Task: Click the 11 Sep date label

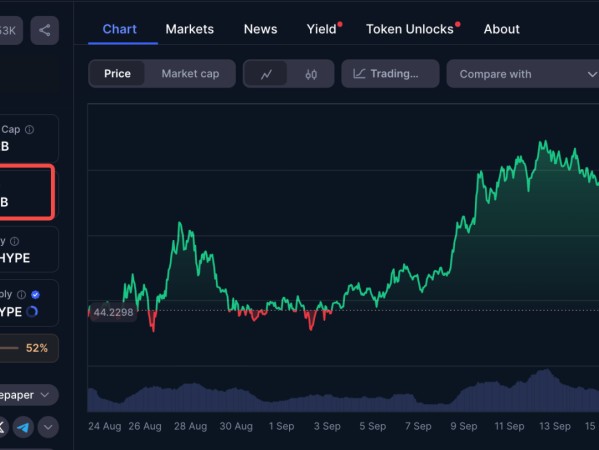Action: (x=509, y=426)
